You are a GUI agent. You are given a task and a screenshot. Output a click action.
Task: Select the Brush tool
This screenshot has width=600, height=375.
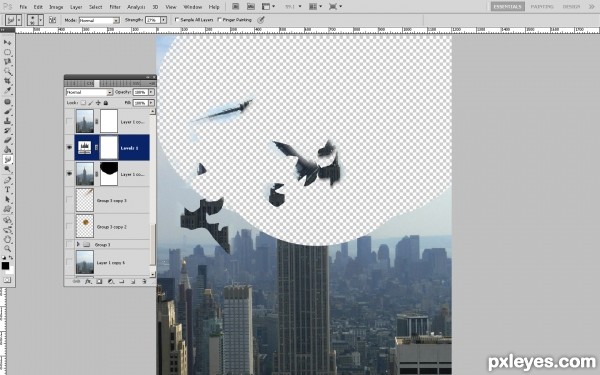(7, 111)
